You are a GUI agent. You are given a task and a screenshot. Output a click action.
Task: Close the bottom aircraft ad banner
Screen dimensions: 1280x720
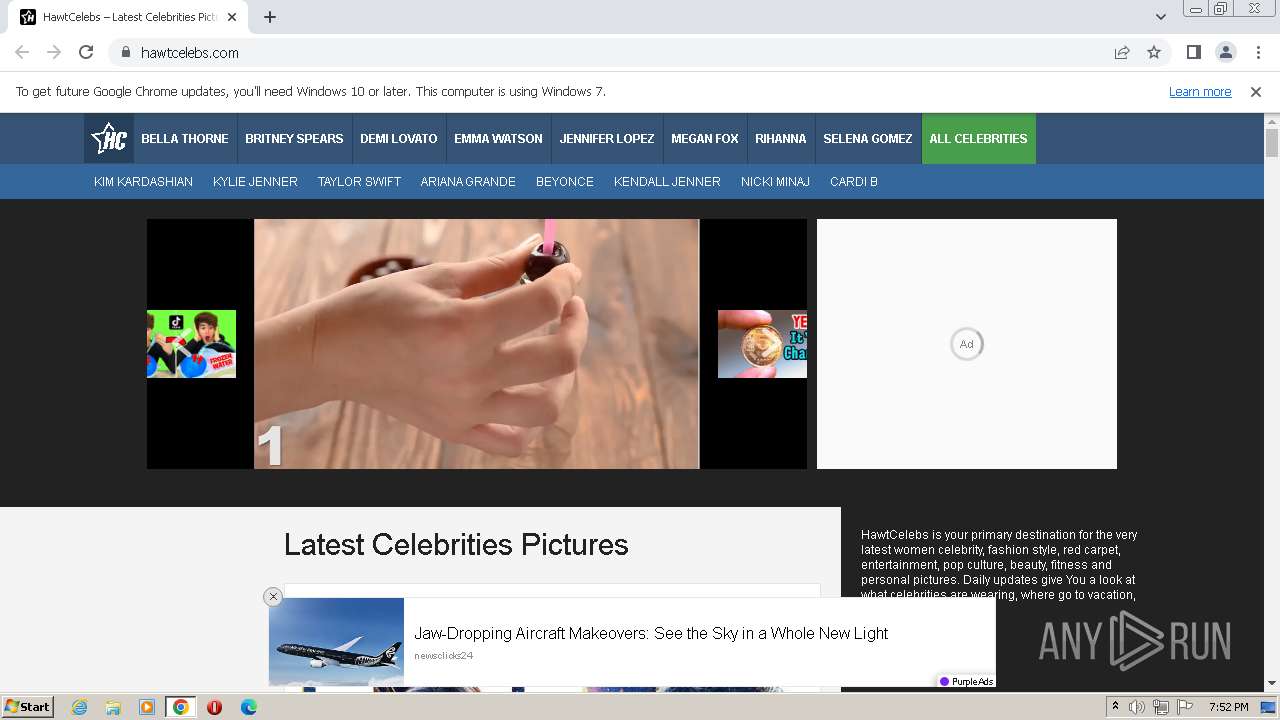point(273,597)
